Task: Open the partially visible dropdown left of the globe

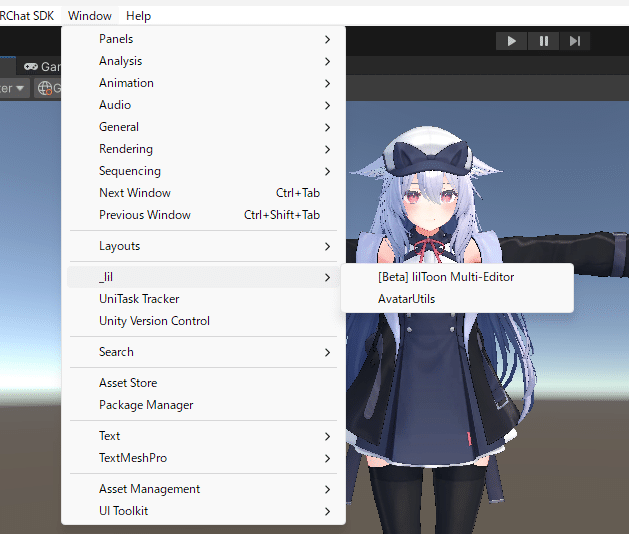Action: point(14,88)
